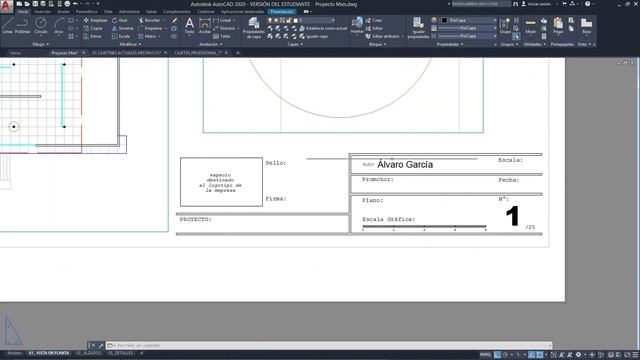Toggle group selection icon in Grupos panel
This screenshot has height=360, width=640.
tap(516, 36)
